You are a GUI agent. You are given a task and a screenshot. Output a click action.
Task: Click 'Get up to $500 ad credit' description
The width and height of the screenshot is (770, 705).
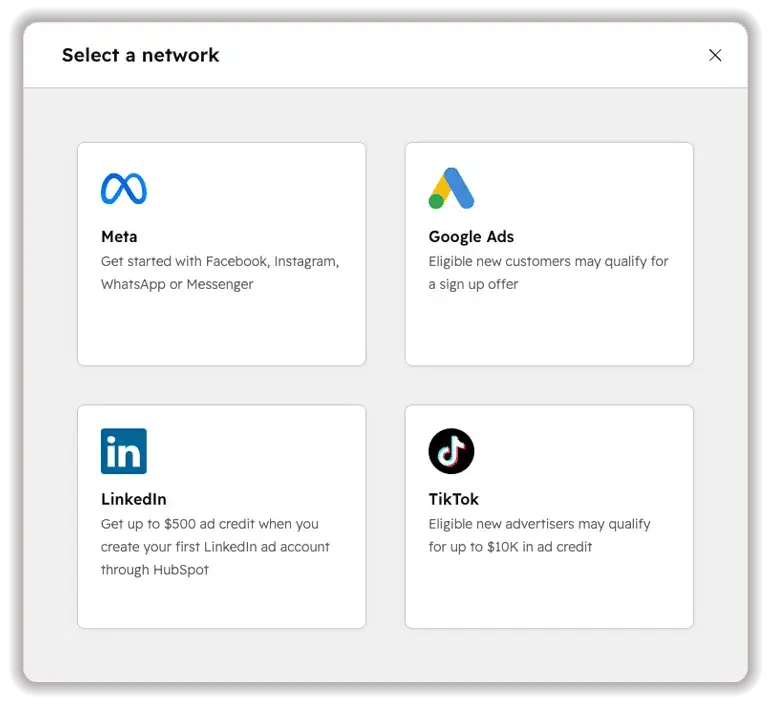coord(215,546)
